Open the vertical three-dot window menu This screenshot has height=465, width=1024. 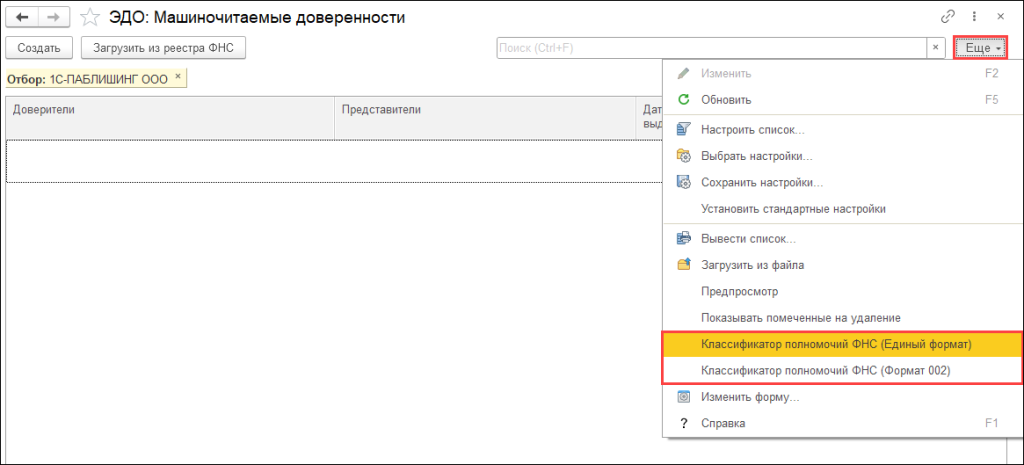click(x=974, y=17)
